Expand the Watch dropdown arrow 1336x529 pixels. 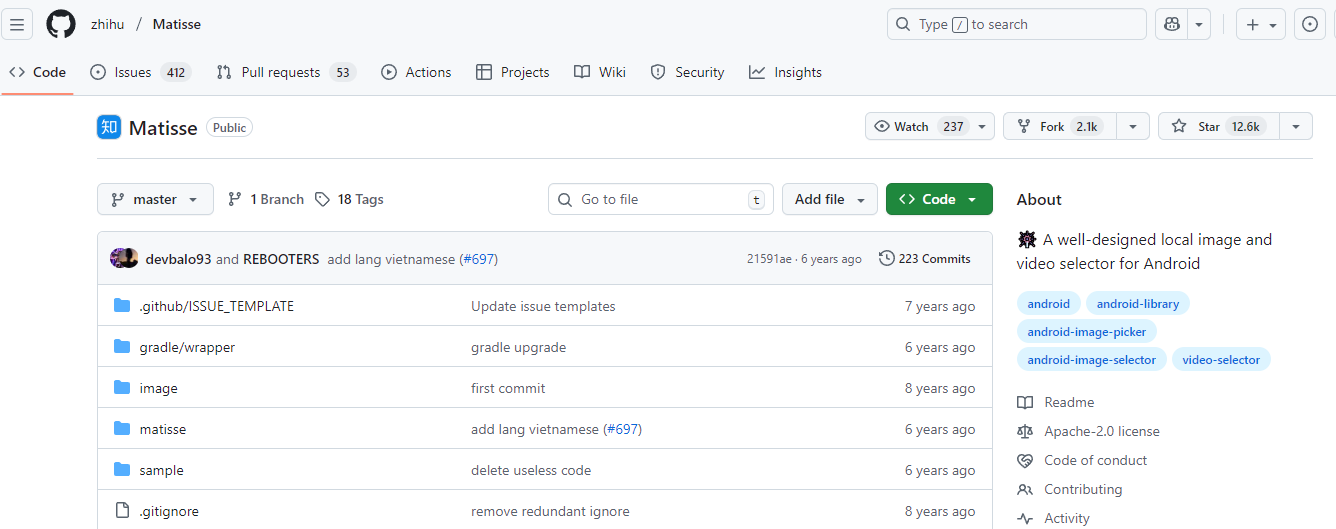tap(983, 126)
